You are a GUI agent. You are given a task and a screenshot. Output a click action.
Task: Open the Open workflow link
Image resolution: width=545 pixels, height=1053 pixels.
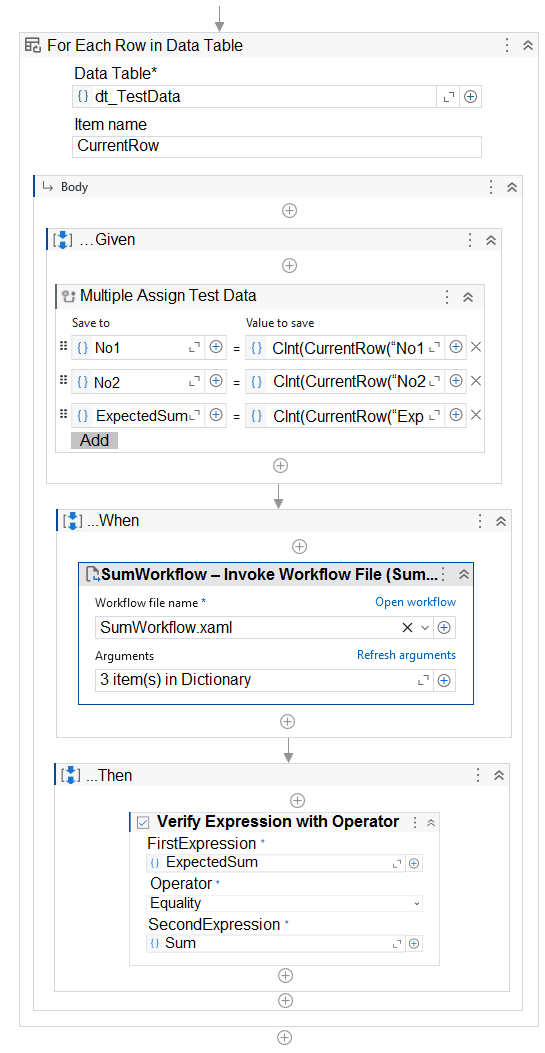pyautogui.click(x=415, y=602)
